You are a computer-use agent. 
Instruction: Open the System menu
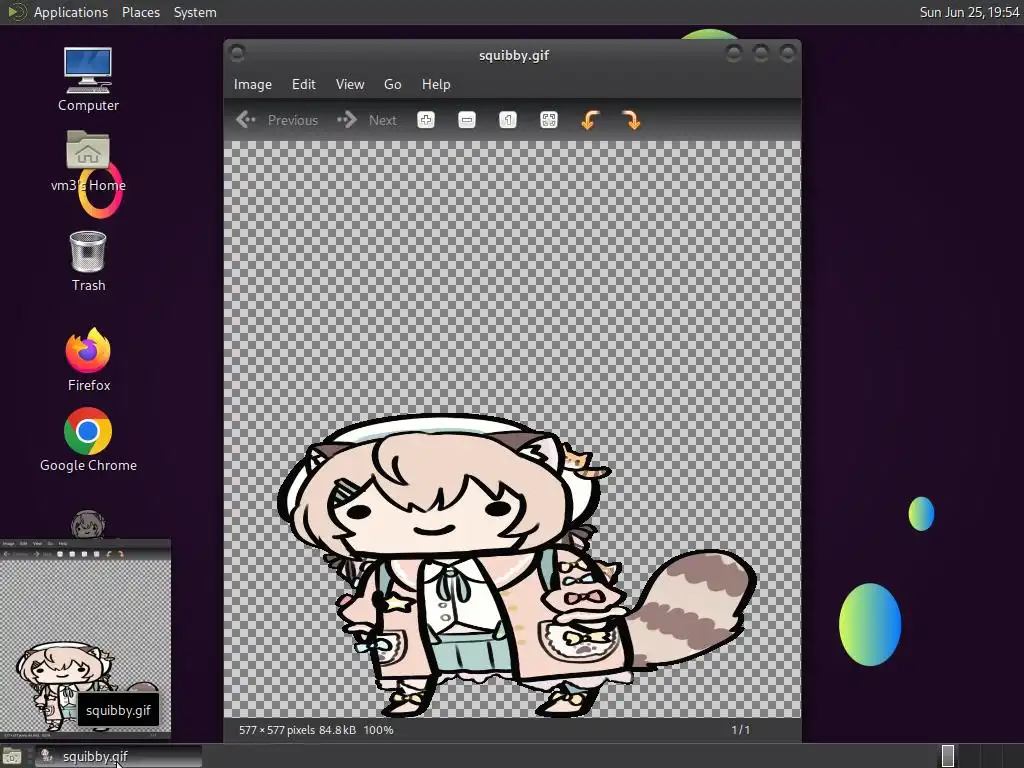pos(195,12)
